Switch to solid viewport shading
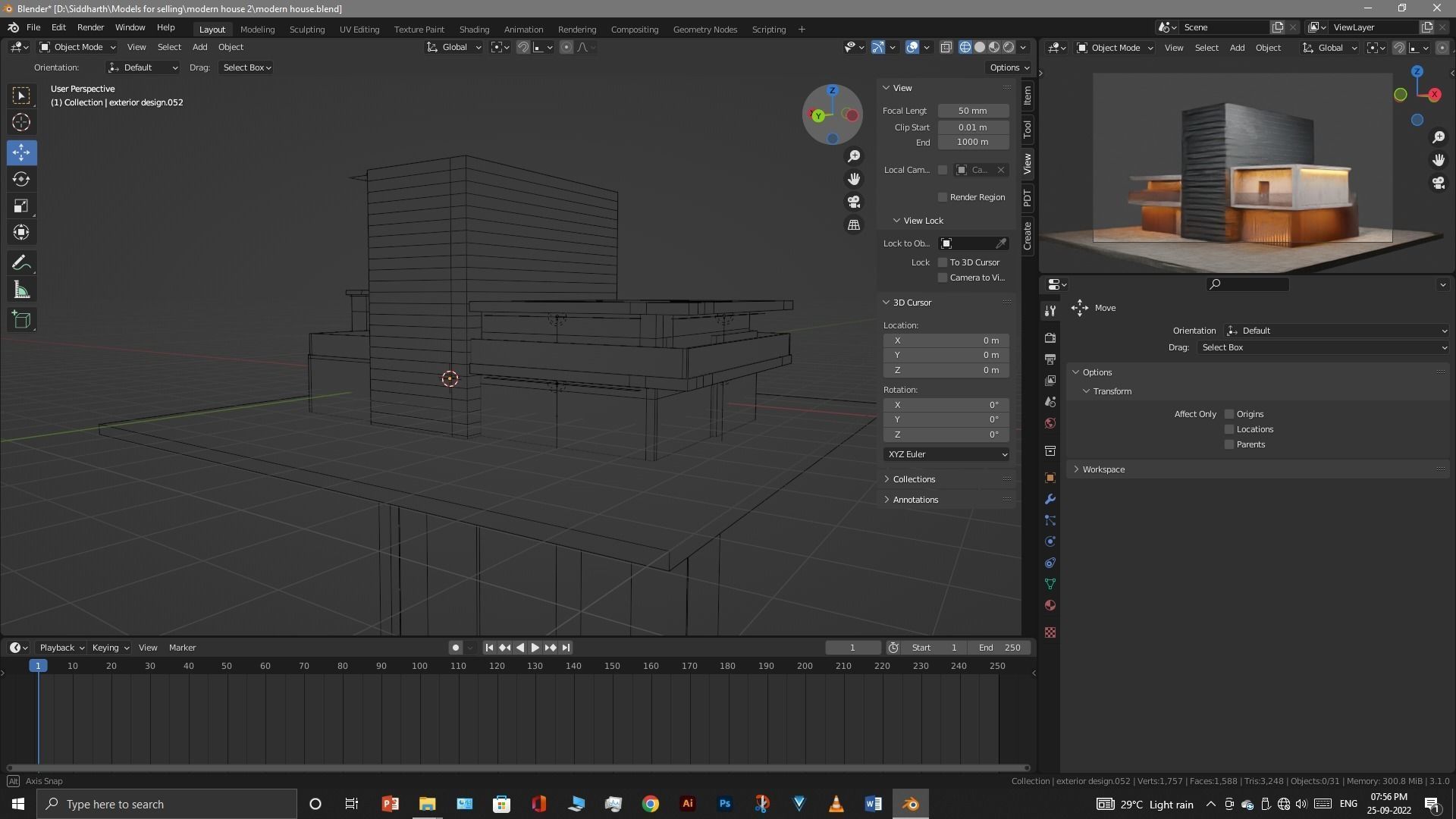 980,47
